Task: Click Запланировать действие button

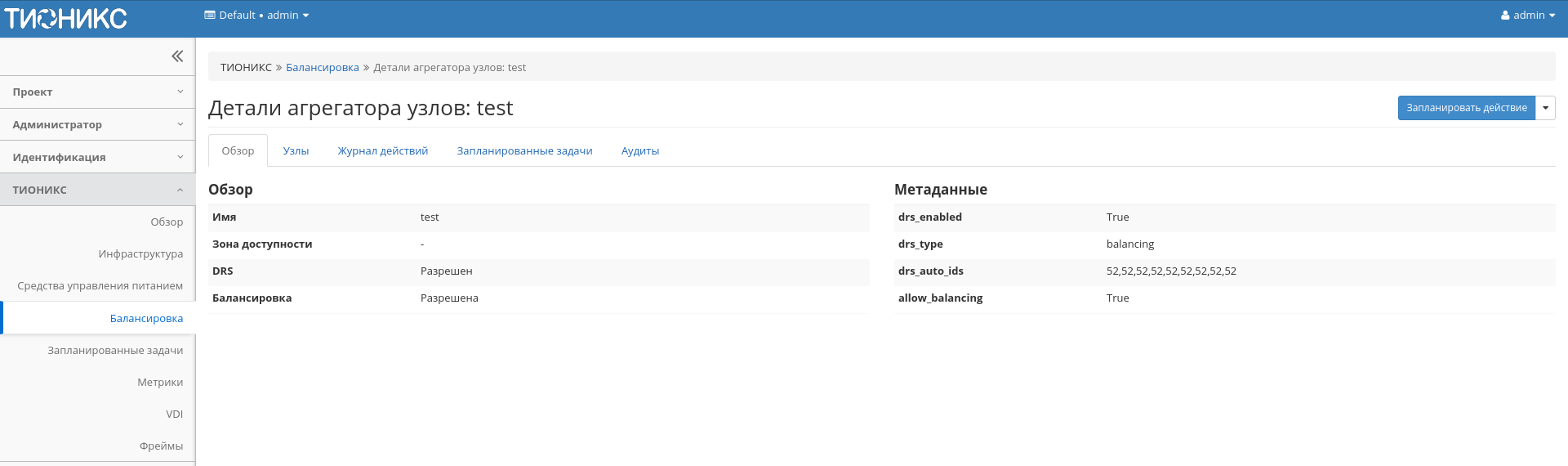Action: (1466, 108)
